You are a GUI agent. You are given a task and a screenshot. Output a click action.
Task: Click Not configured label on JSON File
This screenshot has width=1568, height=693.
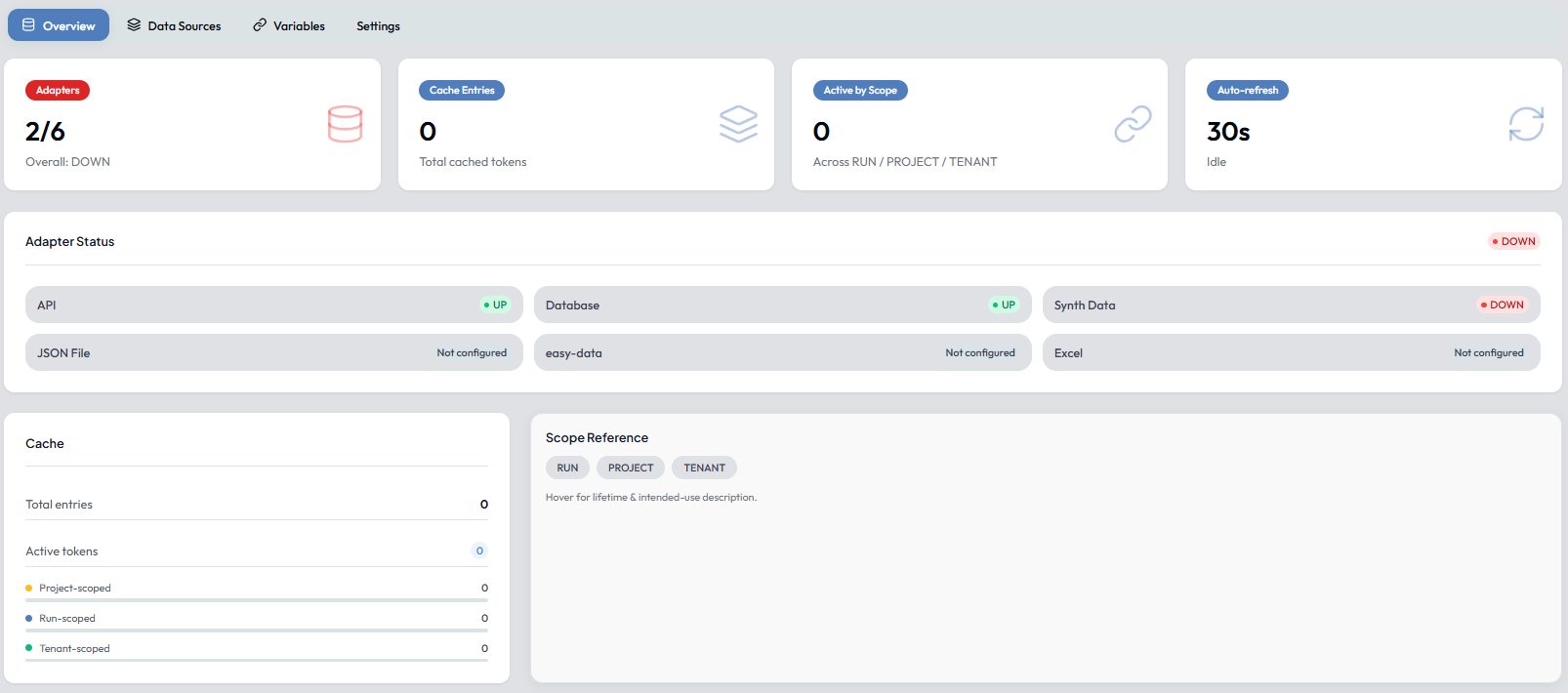(x=472, y=352)
